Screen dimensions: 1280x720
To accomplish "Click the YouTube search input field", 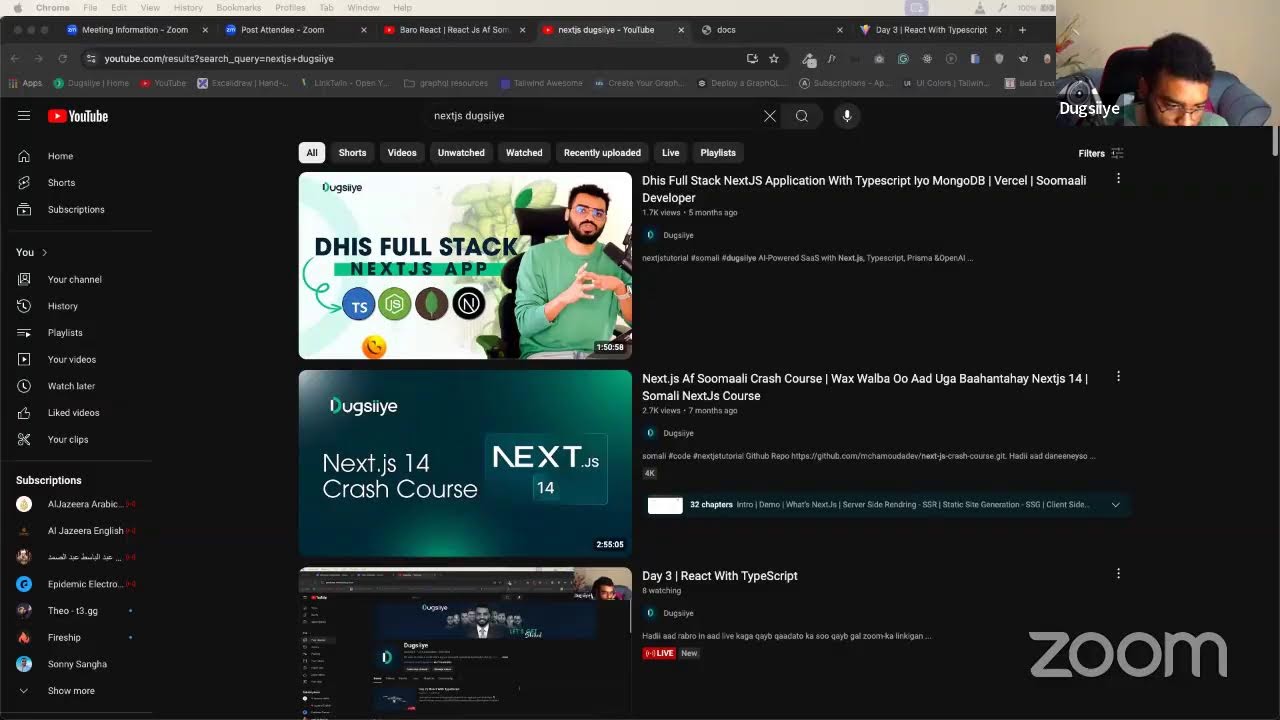I will 593,116.
